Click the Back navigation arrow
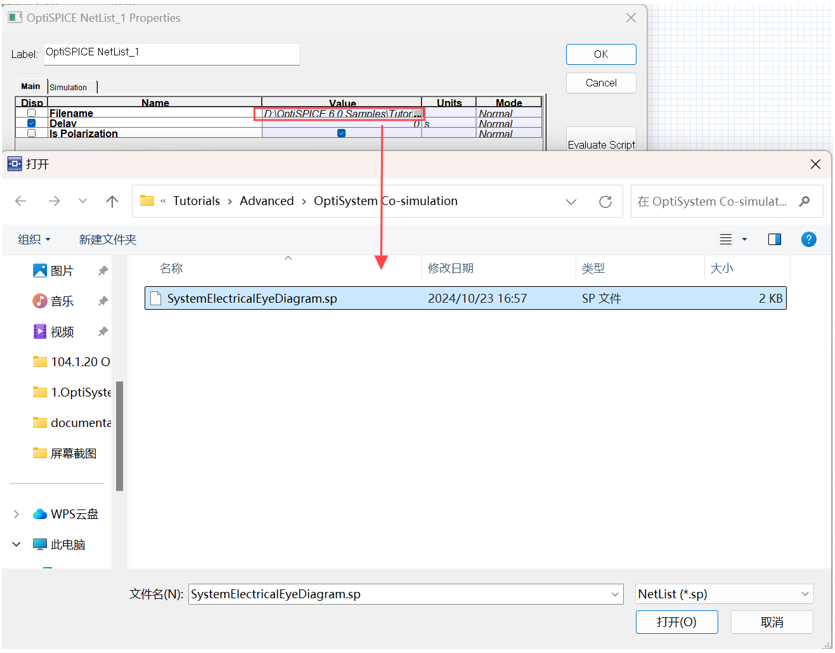 21,201
